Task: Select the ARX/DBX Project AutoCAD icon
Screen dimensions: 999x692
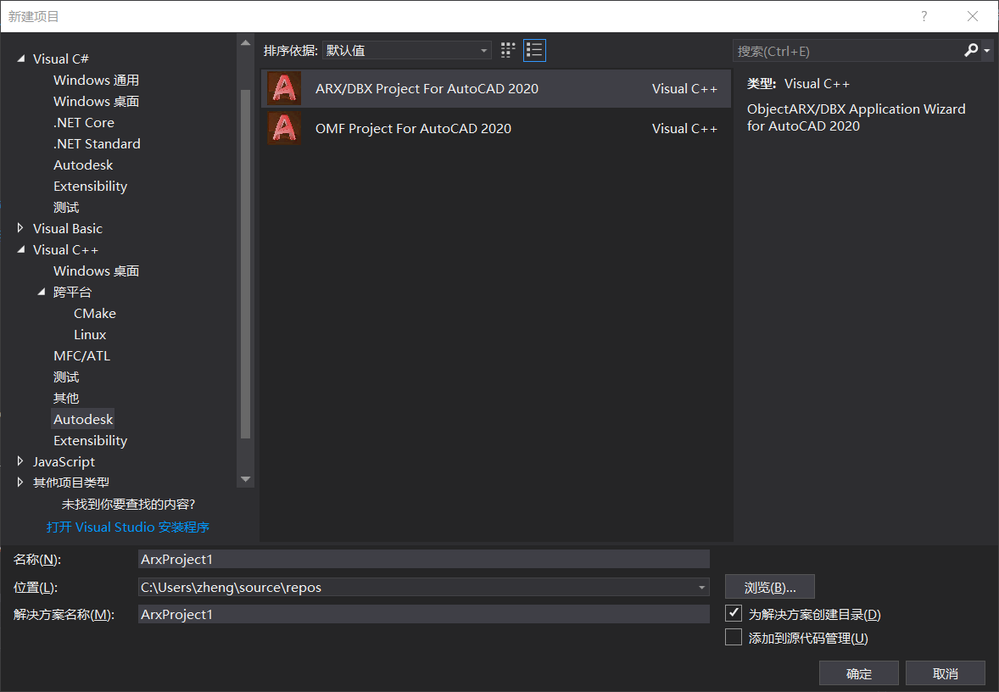Action: tap(284, 88)
